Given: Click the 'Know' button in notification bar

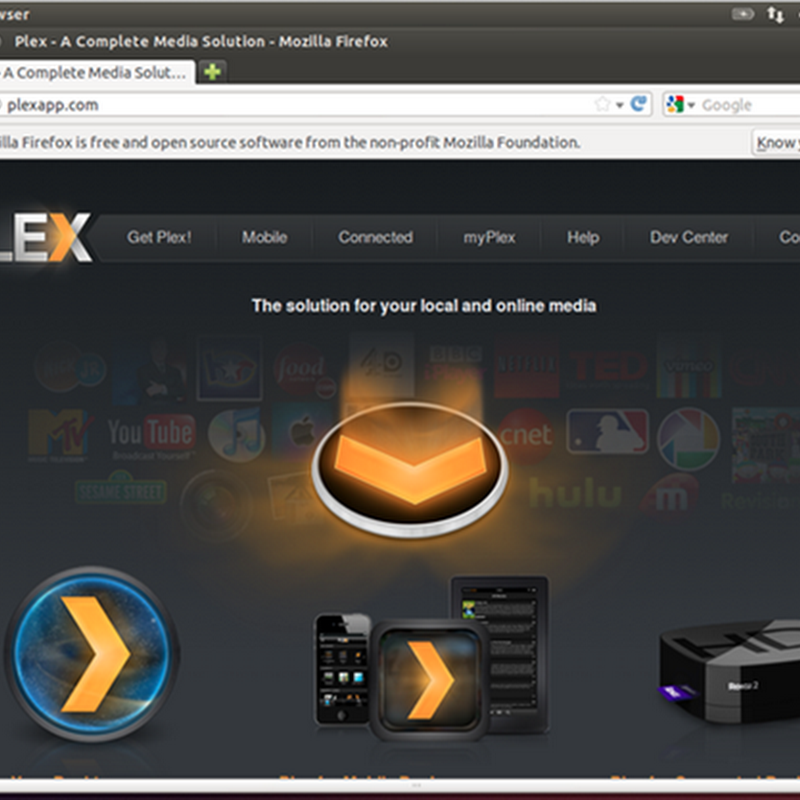Looking at the screenshot, I should pyautogui.click(x=776, y=142).
